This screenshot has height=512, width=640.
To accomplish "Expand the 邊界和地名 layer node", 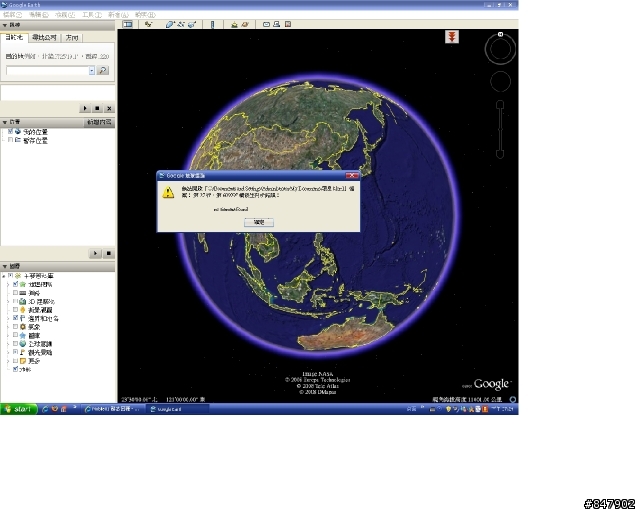I will (8, 318).
